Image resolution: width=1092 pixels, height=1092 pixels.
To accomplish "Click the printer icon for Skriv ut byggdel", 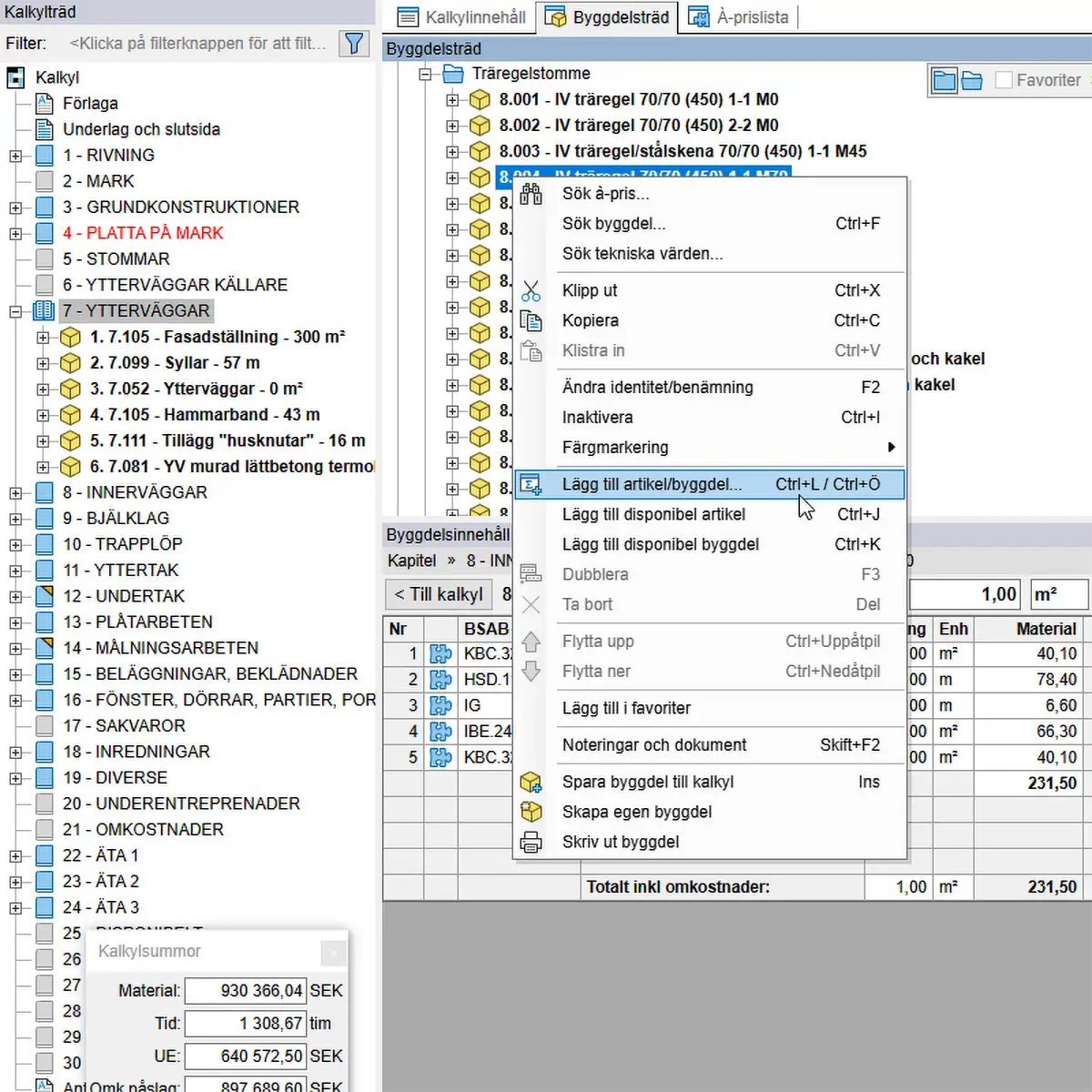I will (x=531, y=843).
